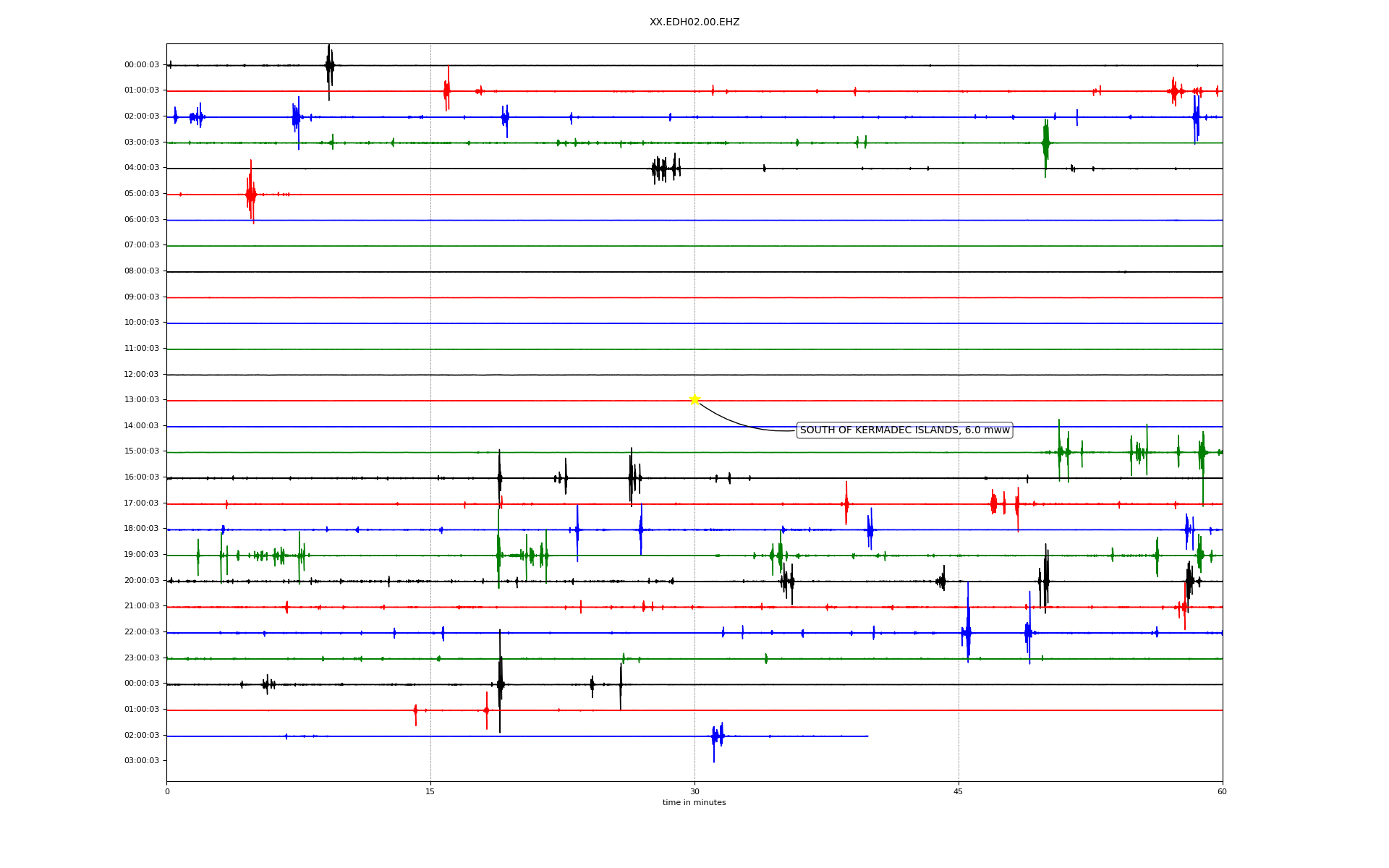The width and height of the screenshot is (1389, 868).
Task: Click the 60 tick on the x-axis
Action: pyautogui.click(x=1222, y=791)
